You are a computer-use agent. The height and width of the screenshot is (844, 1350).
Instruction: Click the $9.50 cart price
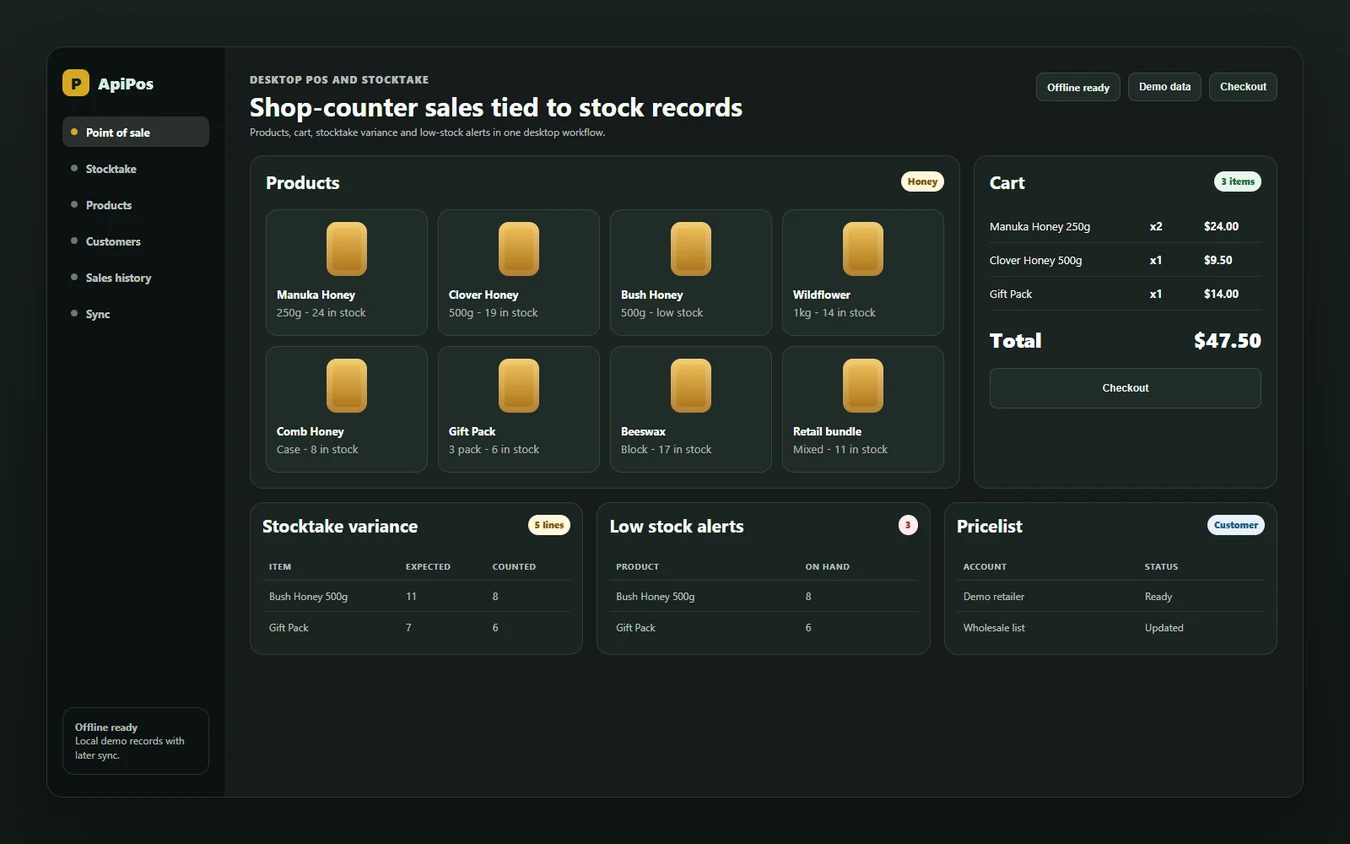coord(1218,260)
